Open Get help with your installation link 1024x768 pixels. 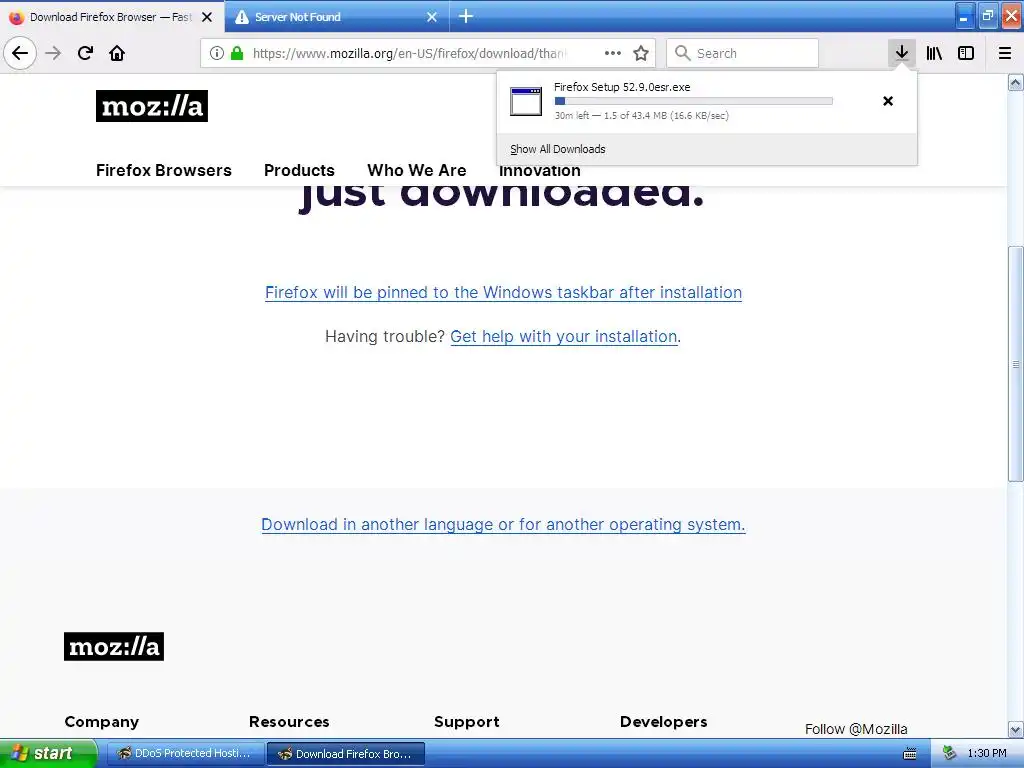pos(564,336)
